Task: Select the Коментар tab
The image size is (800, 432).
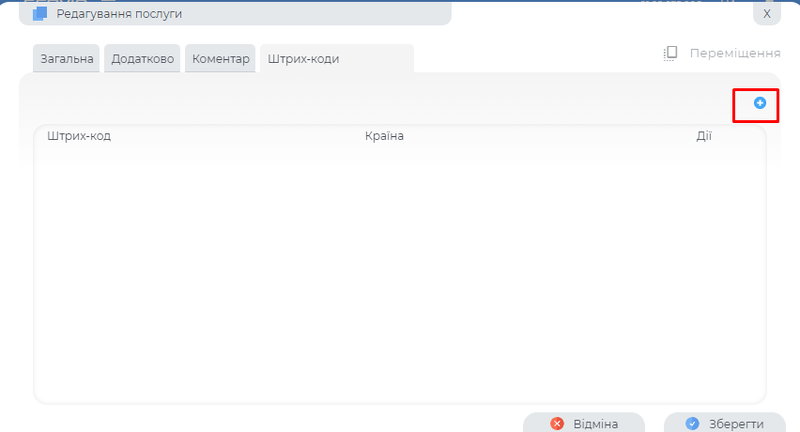Action: (x=220, y=59)
